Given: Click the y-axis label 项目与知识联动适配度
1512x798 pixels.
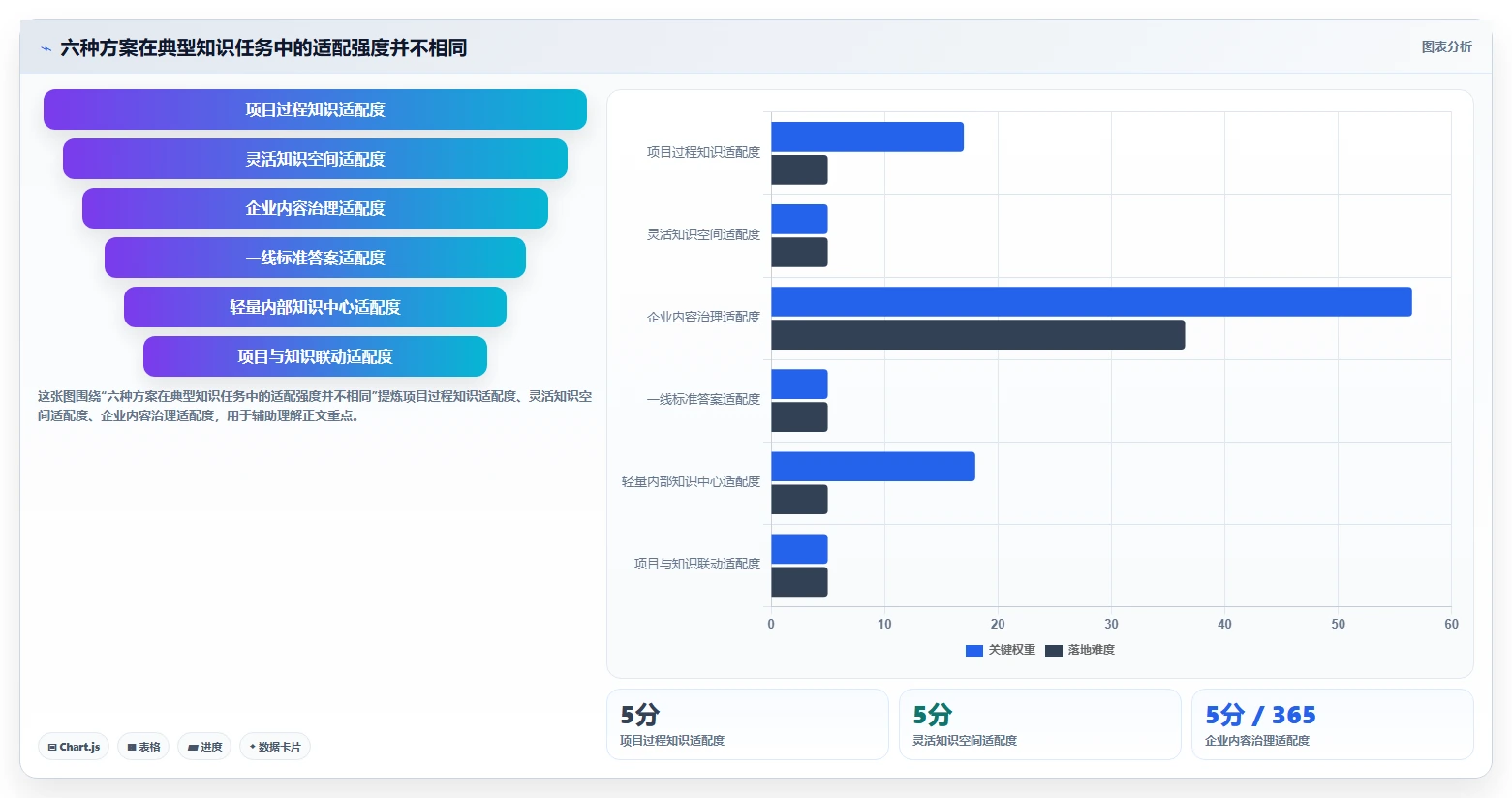Looking at the screenshot, I should [697, 564].
